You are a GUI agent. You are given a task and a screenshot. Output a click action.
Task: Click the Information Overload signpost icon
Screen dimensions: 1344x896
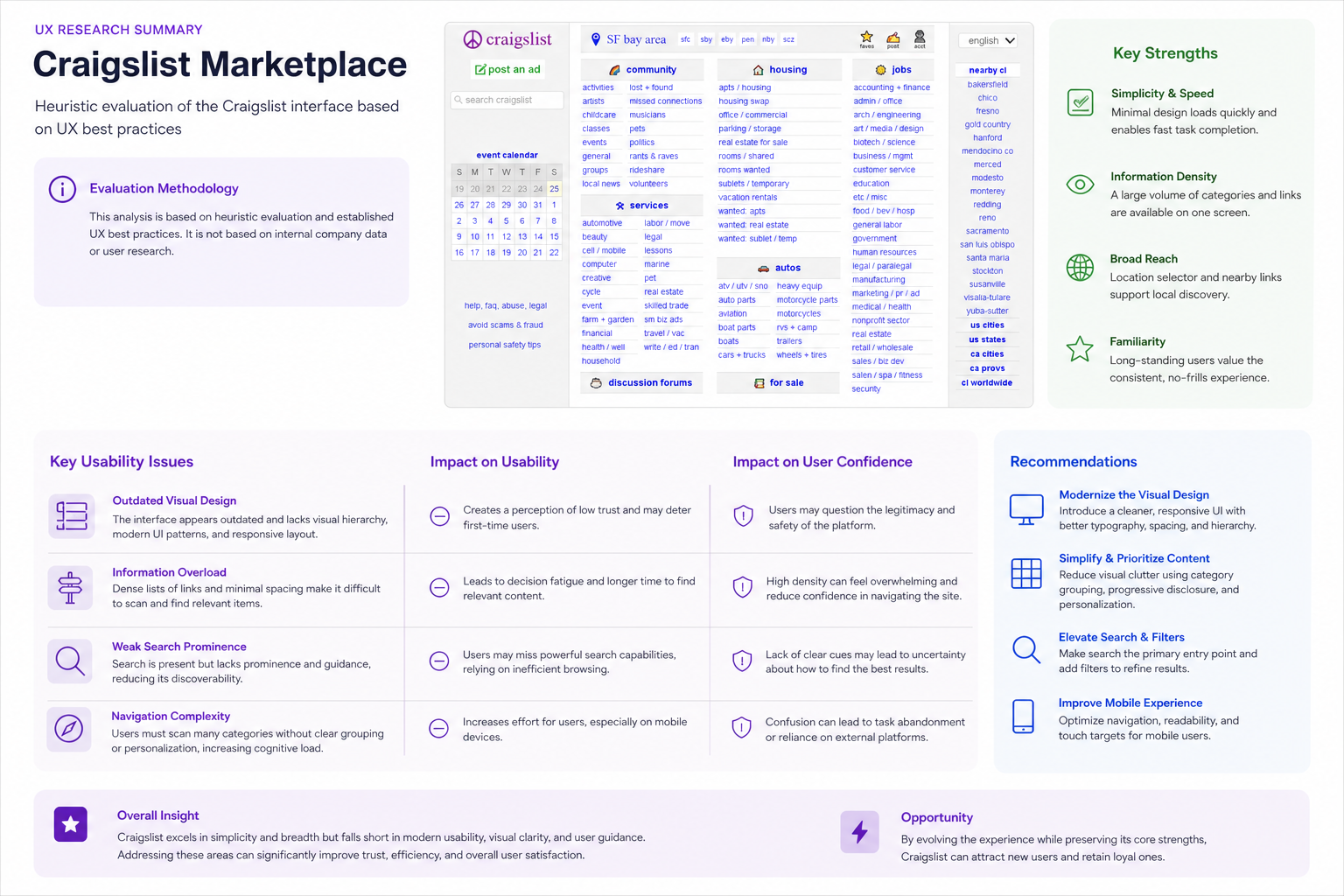(70, 587)
